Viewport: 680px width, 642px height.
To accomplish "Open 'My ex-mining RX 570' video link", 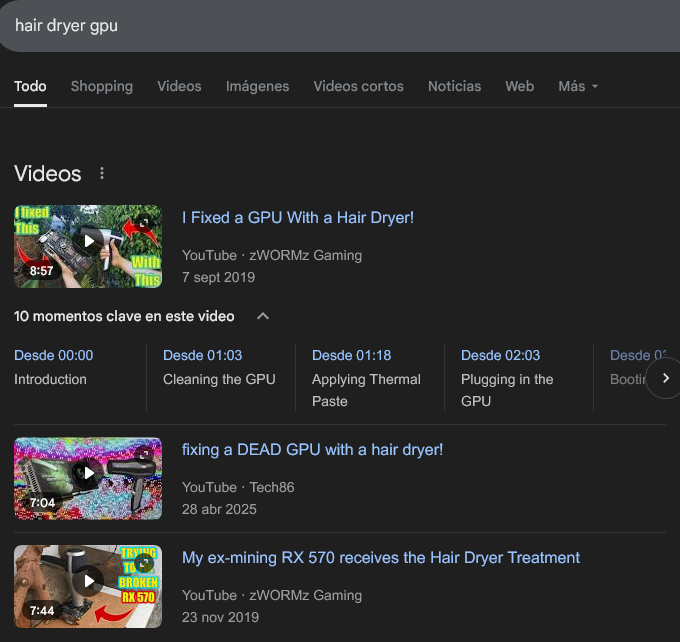I will (x=380, y=558).
